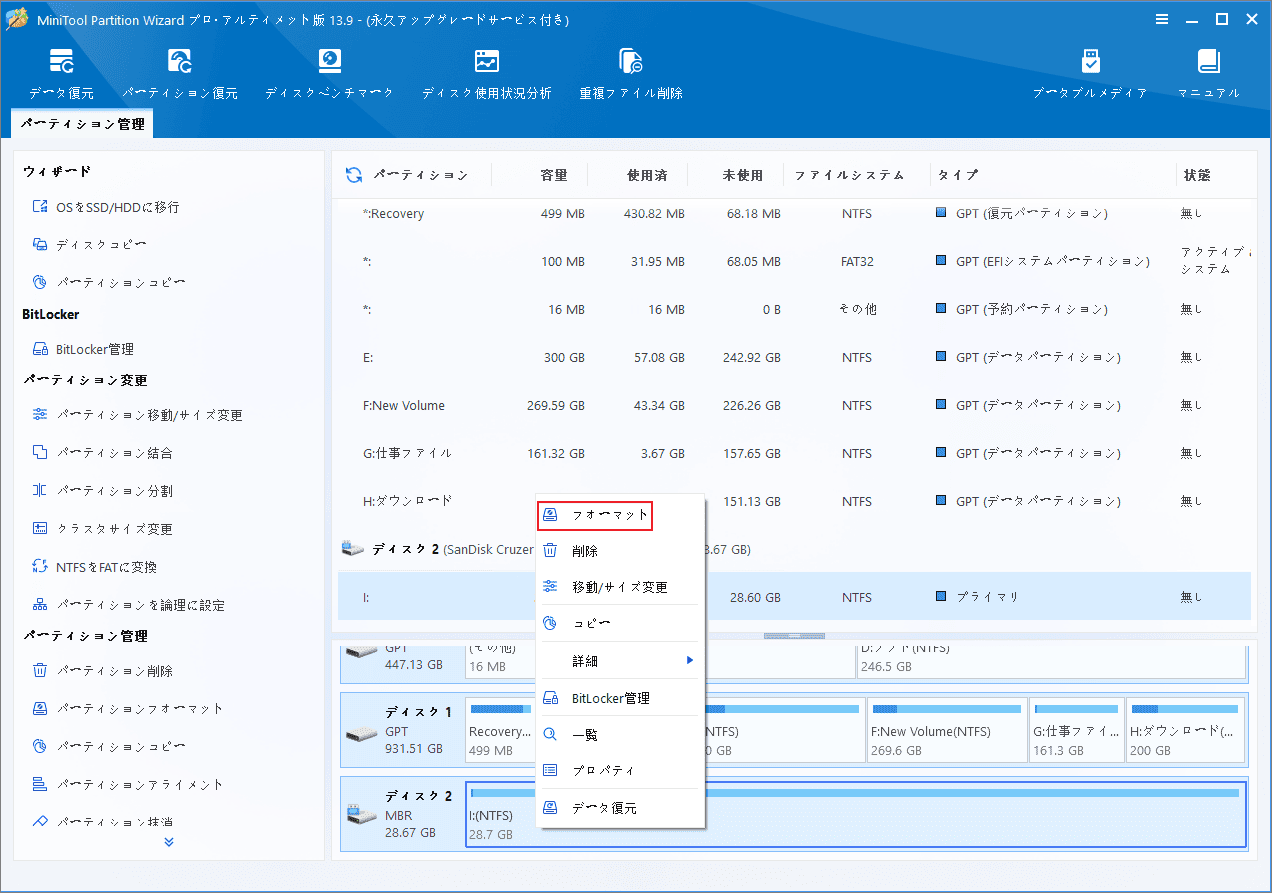This screenshot has height=893, width=1272.
Task: Sort by the ファイルシステム column header
Action: point(849,175)
